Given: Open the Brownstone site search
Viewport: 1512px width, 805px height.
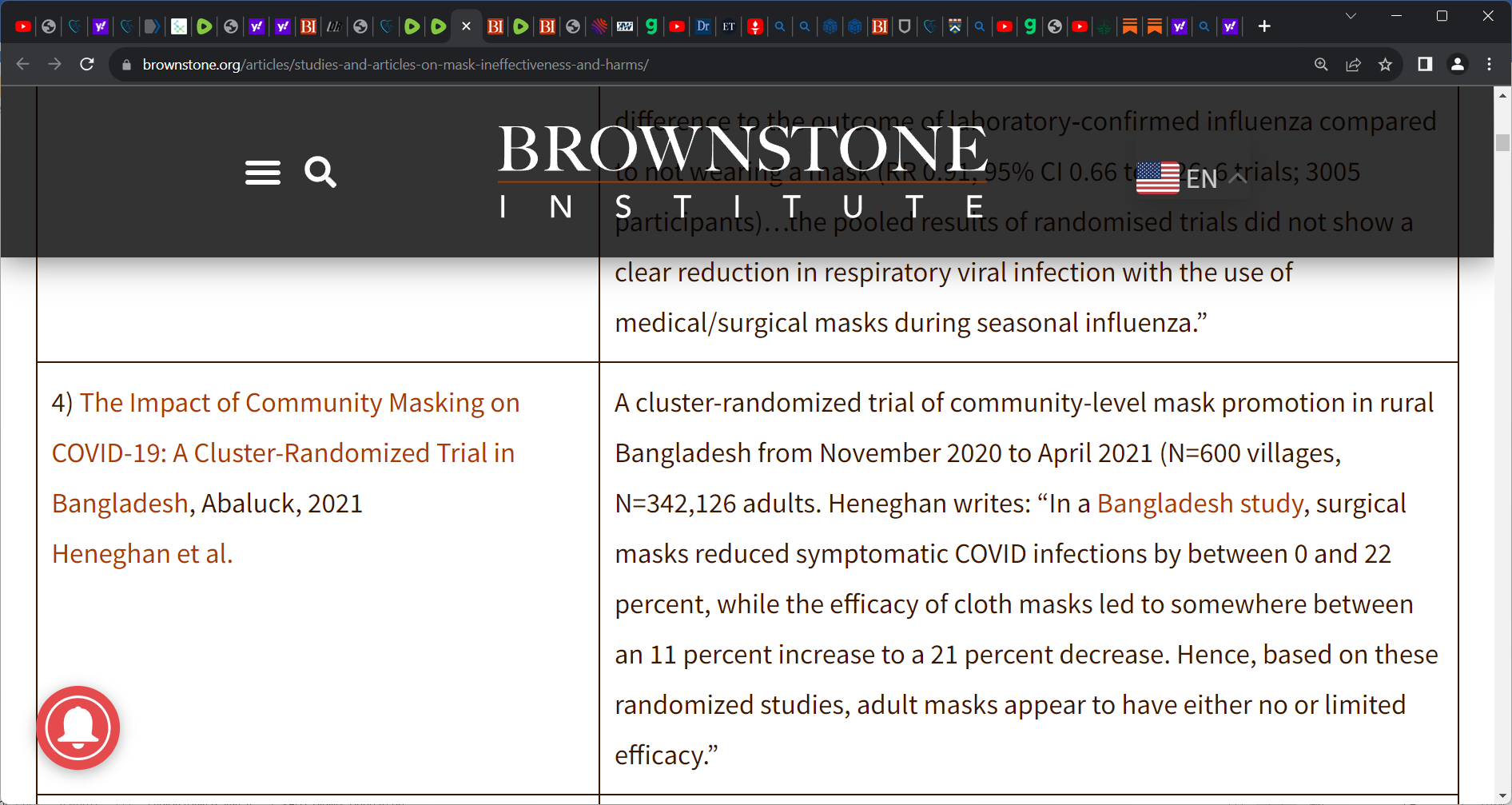Looking at the screenshot, I should pos(320,172).
